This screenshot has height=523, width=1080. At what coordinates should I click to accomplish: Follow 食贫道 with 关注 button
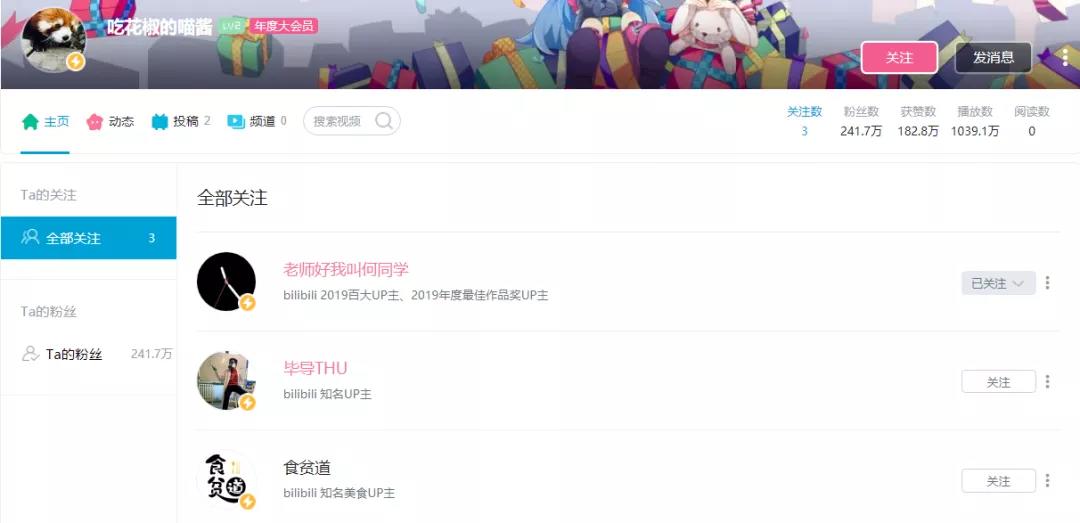coord(998,481)
